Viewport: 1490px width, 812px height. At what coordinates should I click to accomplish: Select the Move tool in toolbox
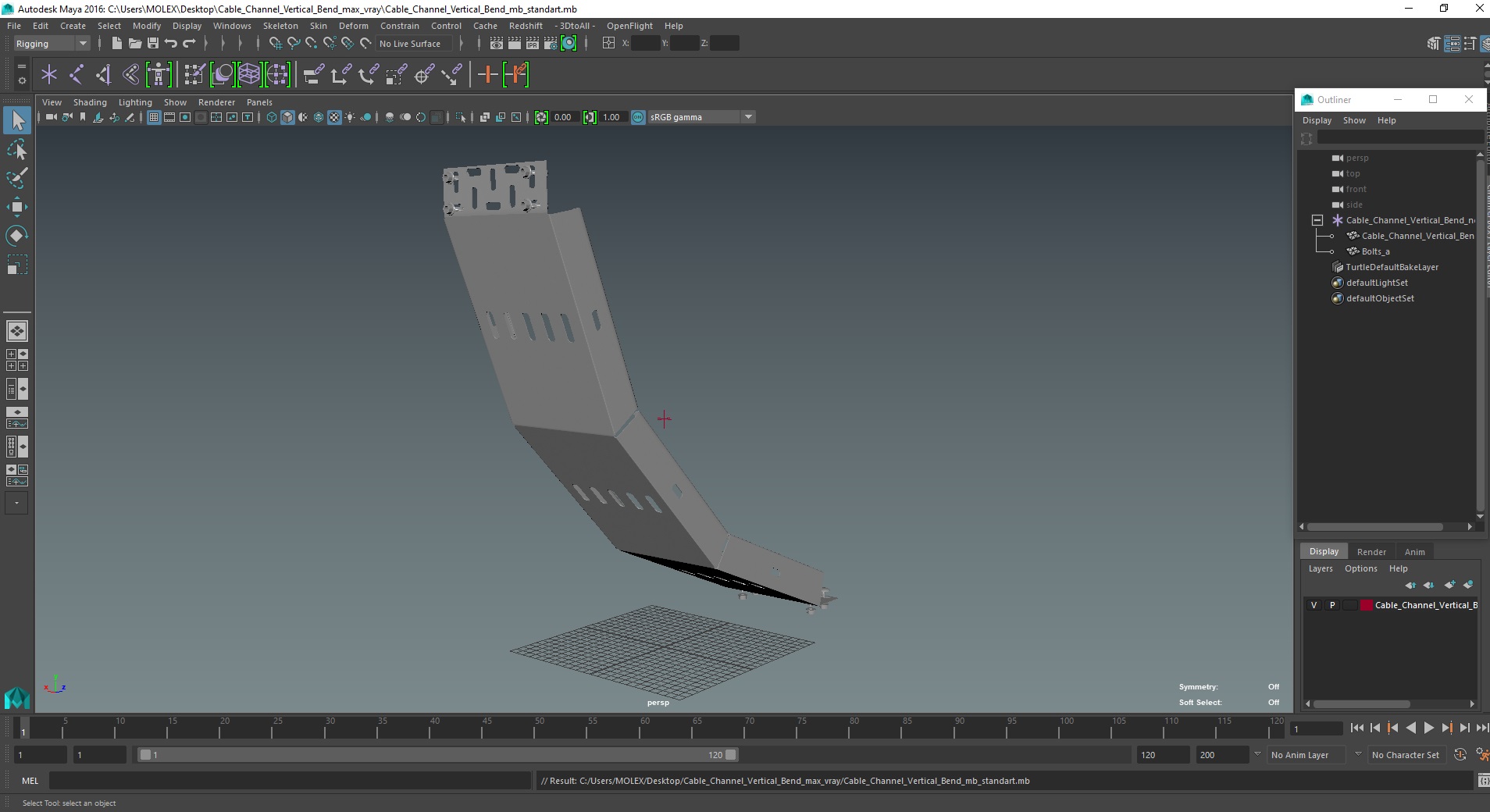[x=16, y=207]
